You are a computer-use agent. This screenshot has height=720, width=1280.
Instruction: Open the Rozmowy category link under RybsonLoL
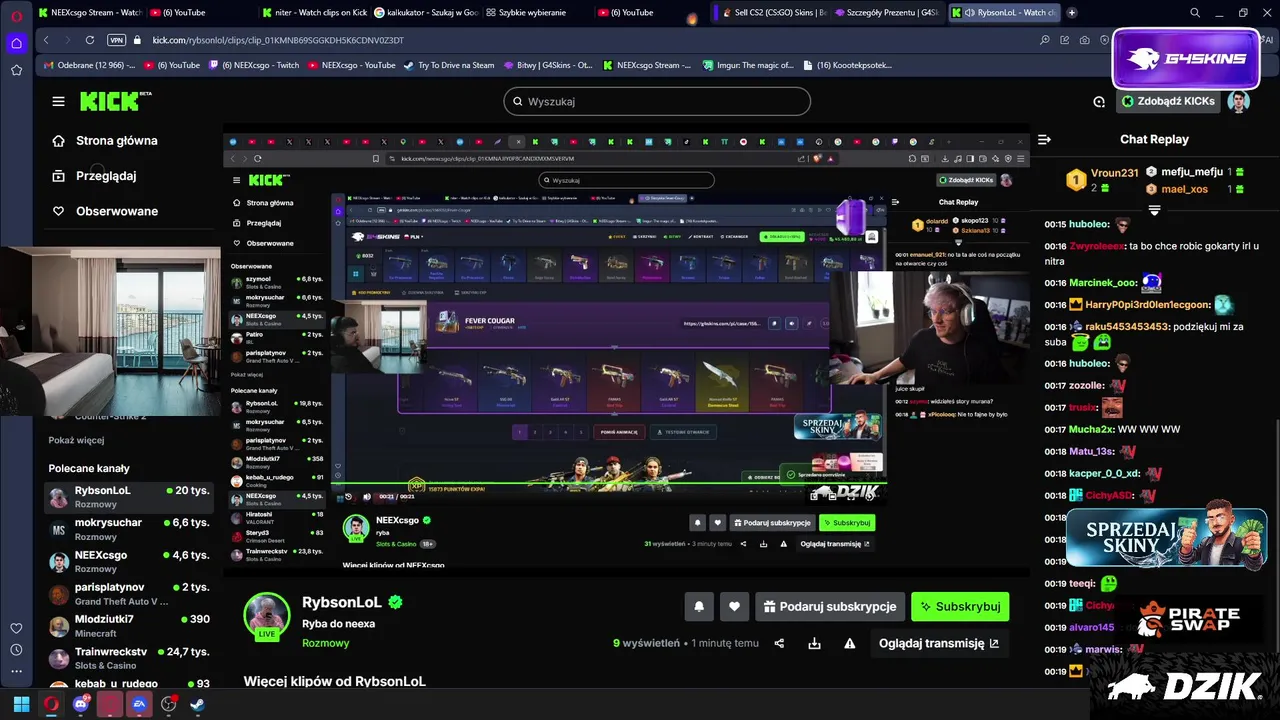point(326,643)
